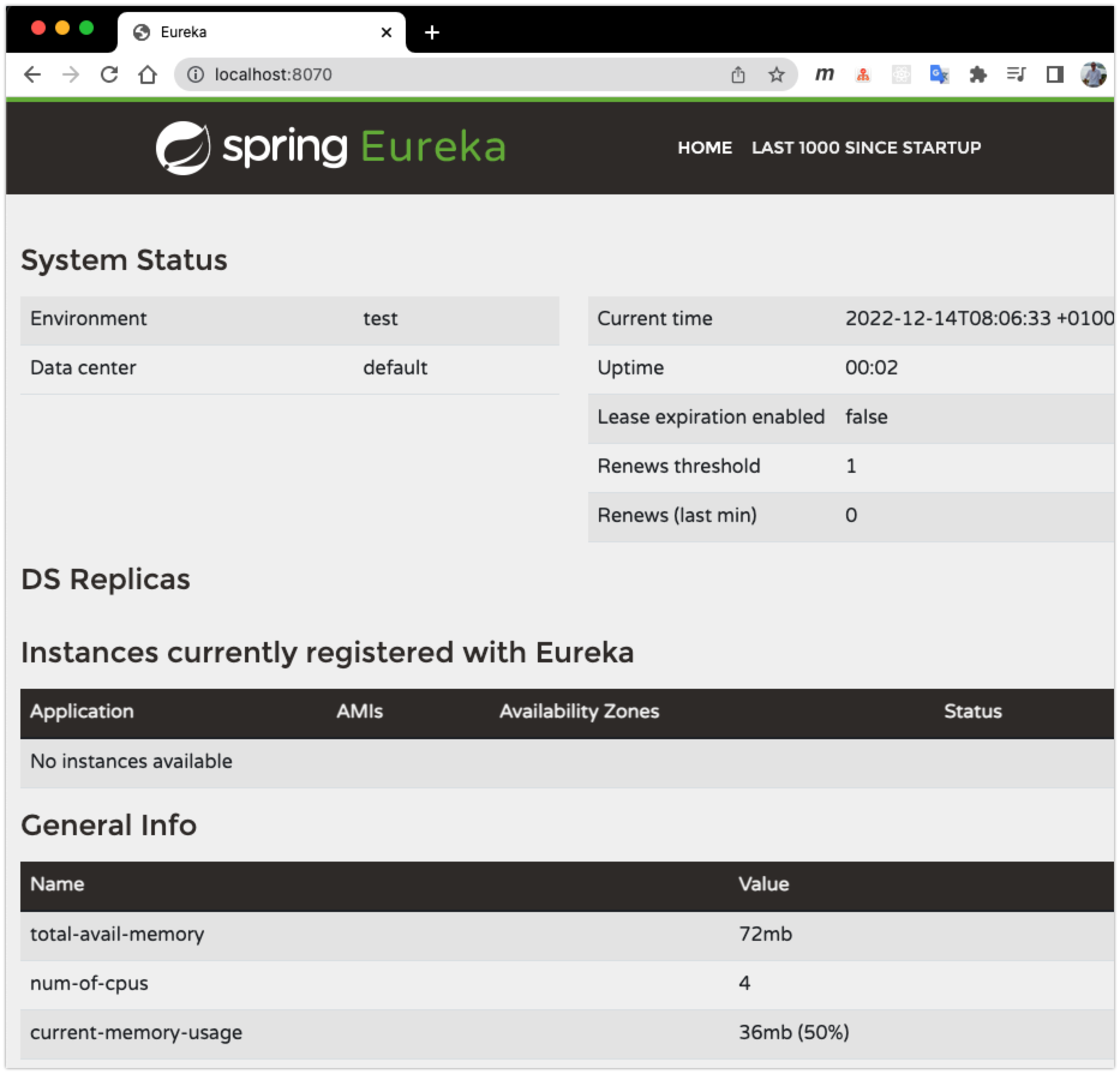
Task: Open the 'm' browser extension
Action: click(x=825, y=74)
